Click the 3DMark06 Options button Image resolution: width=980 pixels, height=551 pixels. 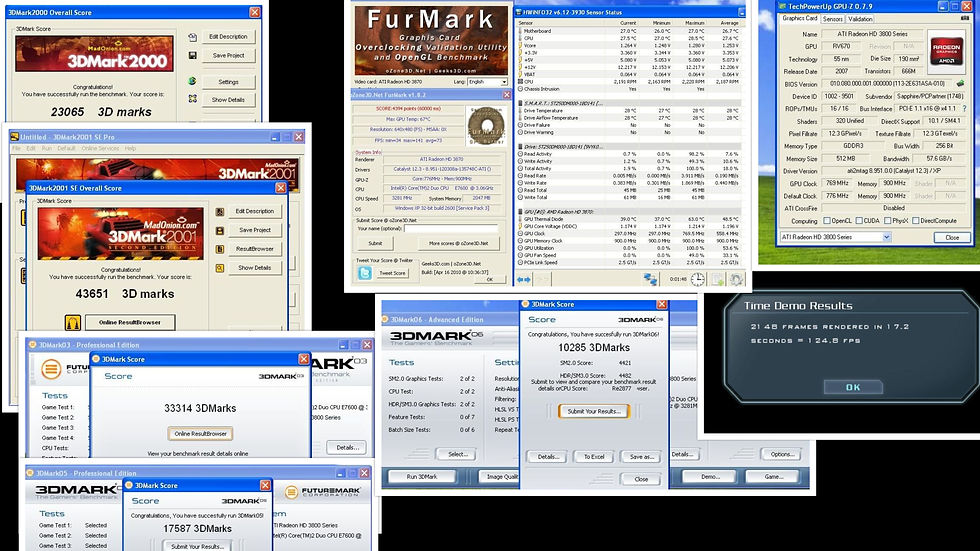pos(782,454)
